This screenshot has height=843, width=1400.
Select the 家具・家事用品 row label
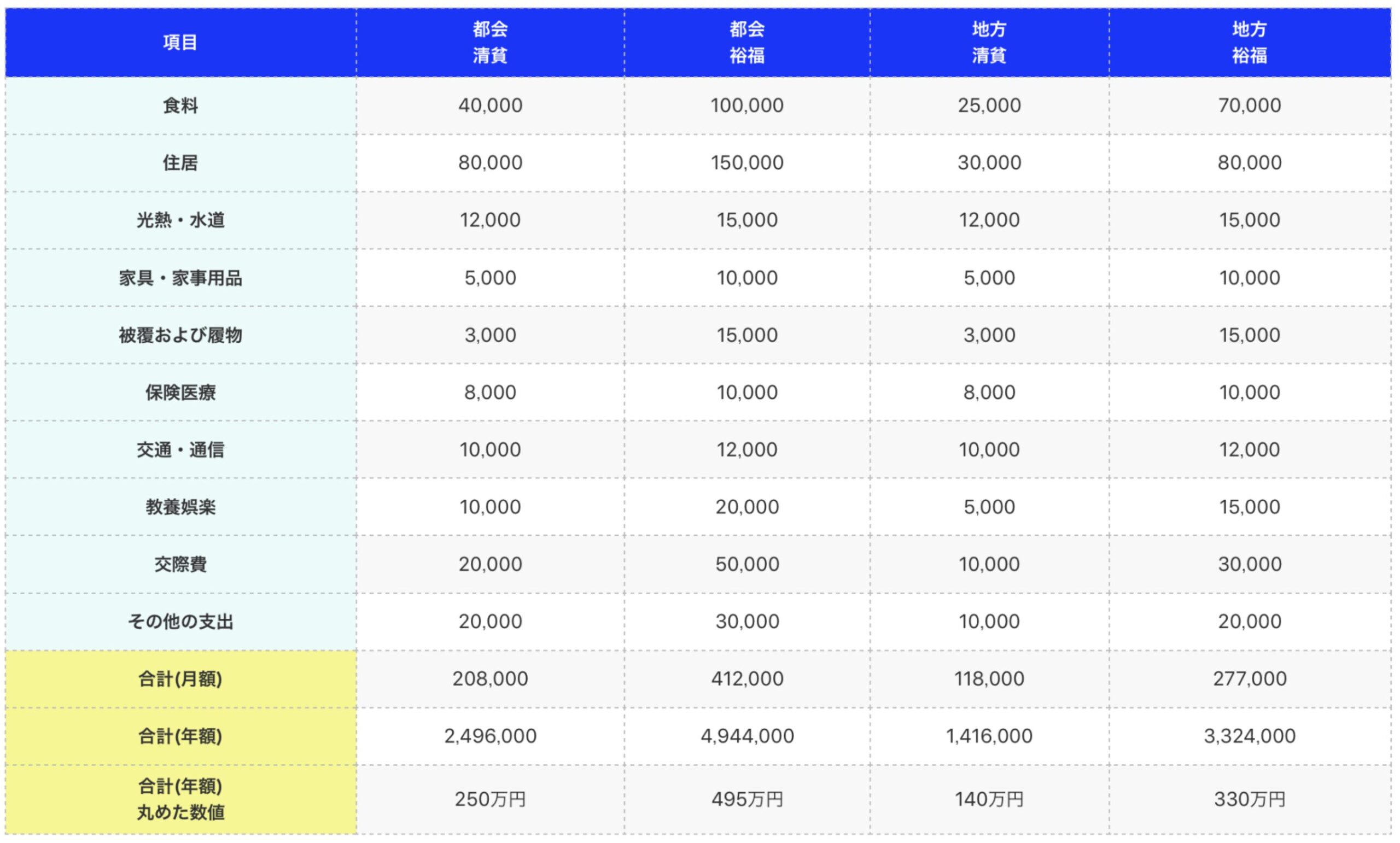pyautogui.click(x=180, y=278)
